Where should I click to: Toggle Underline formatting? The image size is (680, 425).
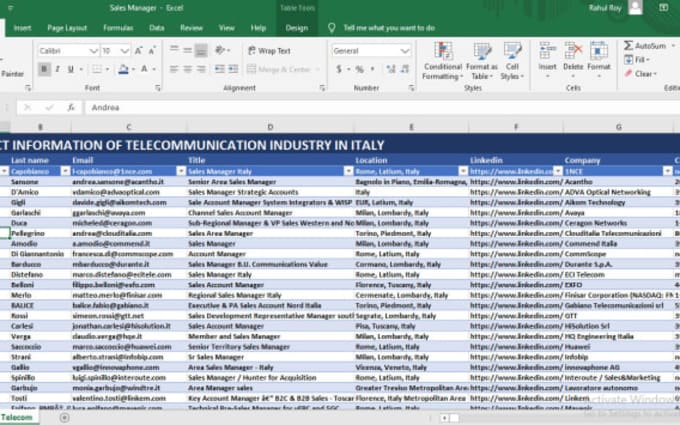(70, 69)
